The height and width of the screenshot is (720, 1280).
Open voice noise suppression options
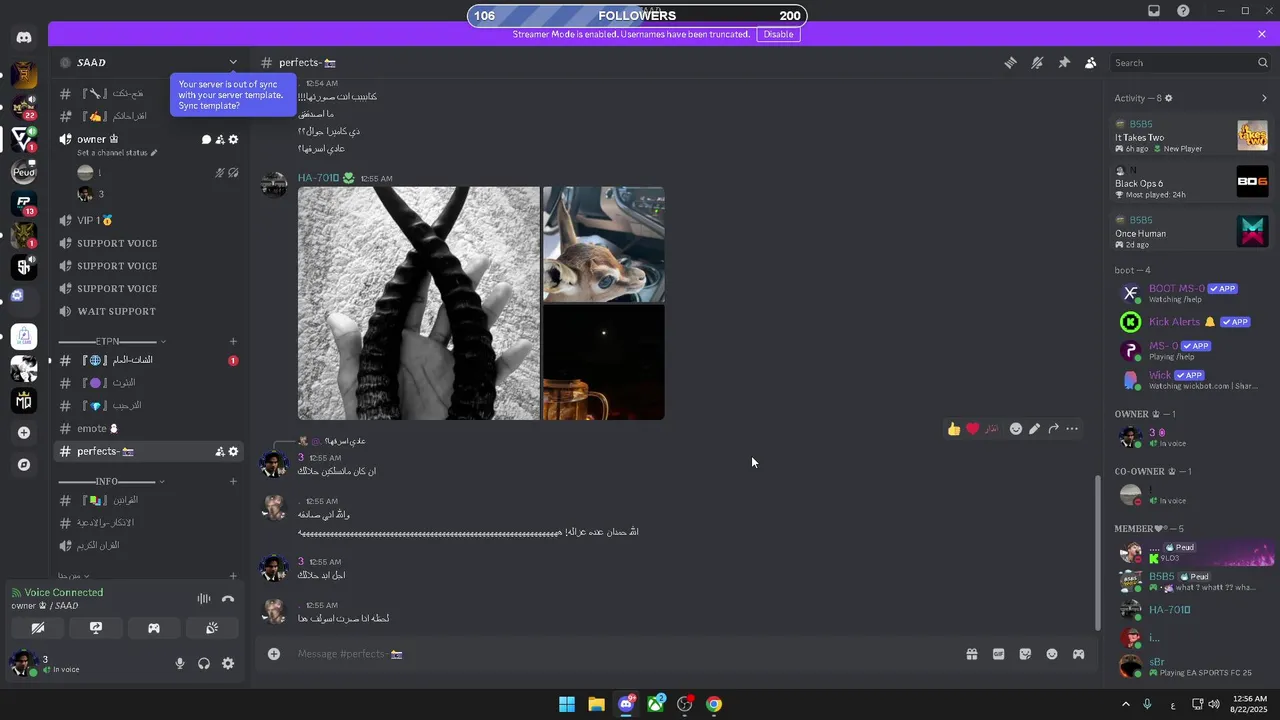(204, 599)
